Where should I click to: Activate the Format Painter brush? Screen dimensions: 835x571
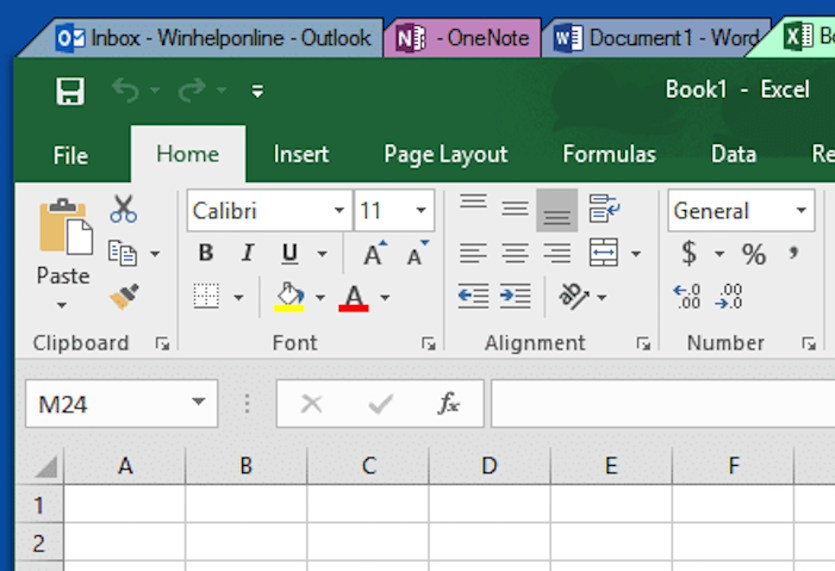coord(124,296)
